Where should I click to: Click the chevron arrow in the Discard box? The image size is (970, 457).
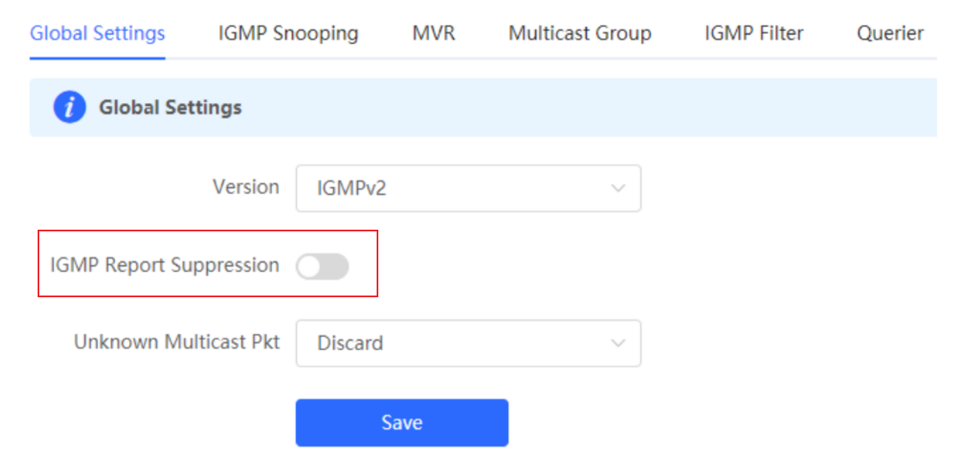617,343
